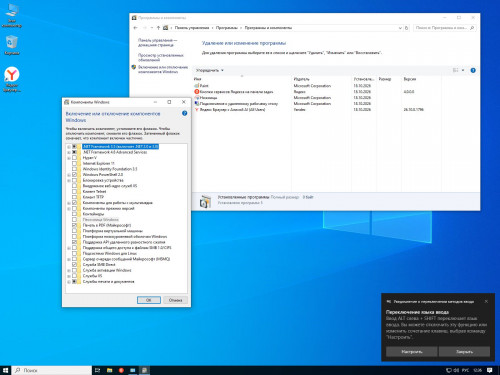Click Configure (Настроить) in the notification
Screen dimensions: 500x375
point(412,352)
